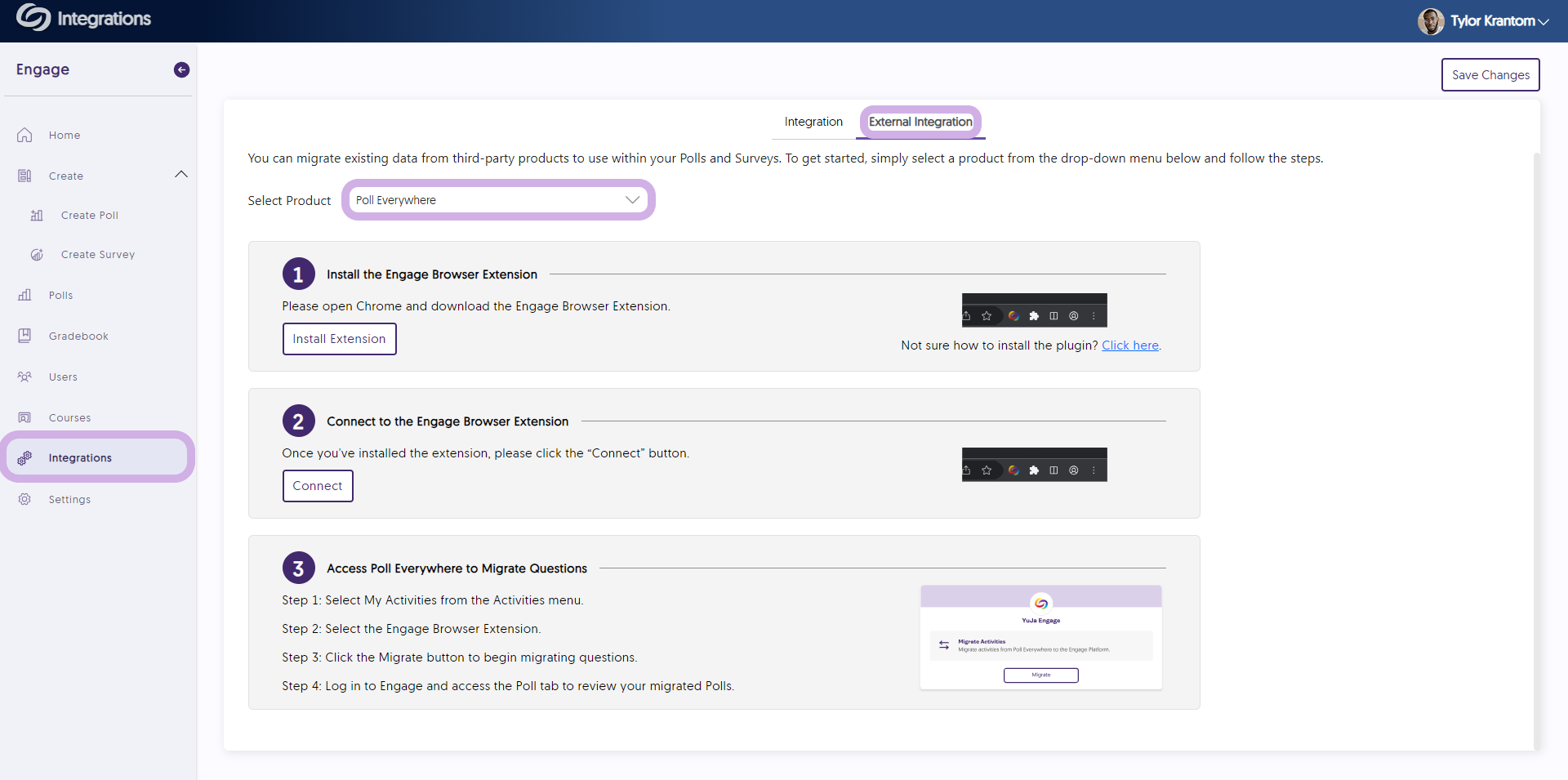
Task: Click the Save Changes button
Action: coord(1490,74)
